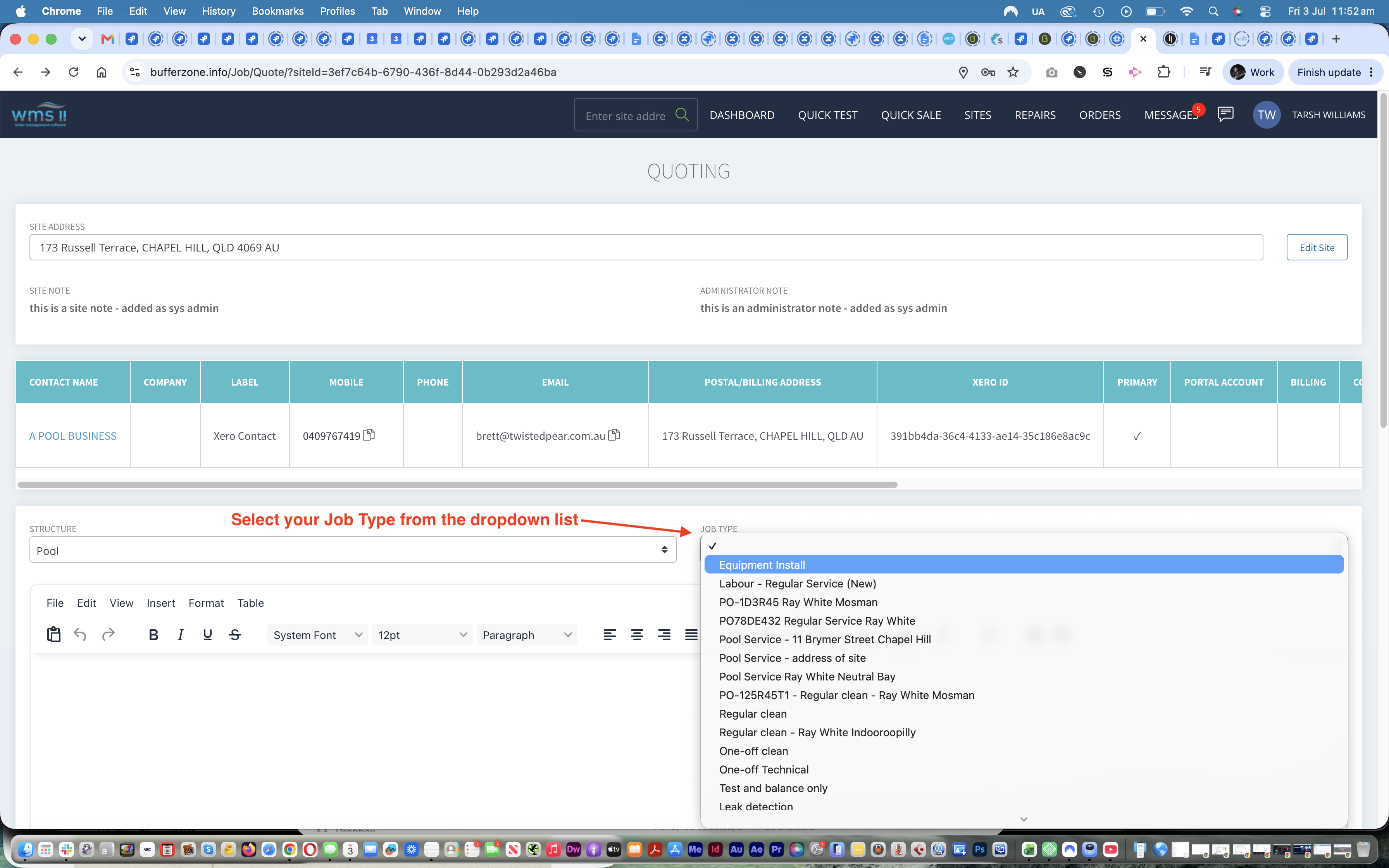Open the password key icon in address bar
Image resolution: width=1389 pixels, height=868 pixels.
(988, 72)
